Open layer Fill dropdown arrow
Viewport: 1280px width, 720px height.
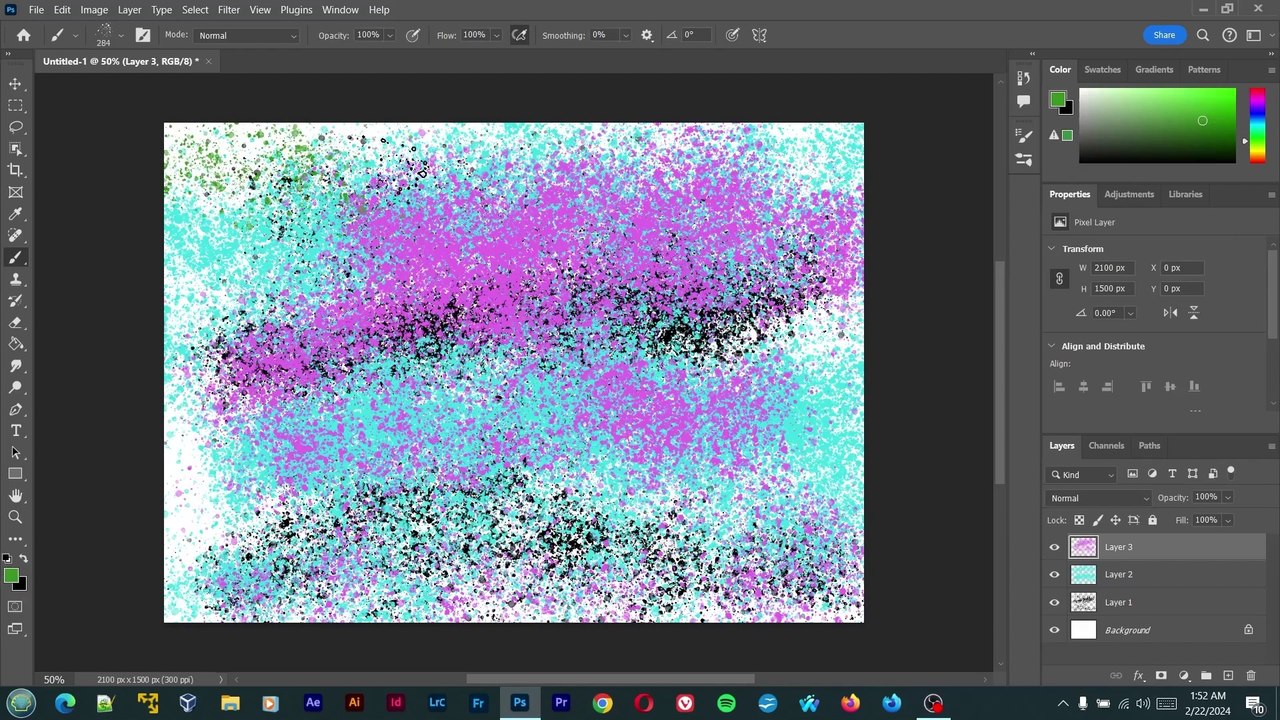click(1228, 520)
